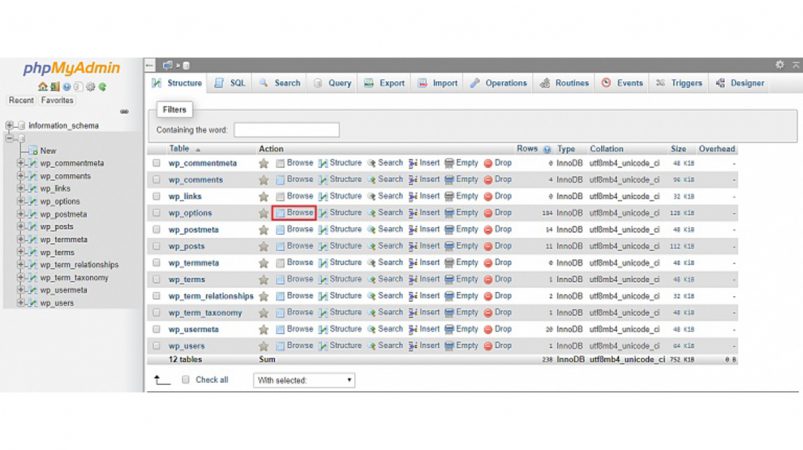Click the sidebar link/chain icon

coord(124,112)
